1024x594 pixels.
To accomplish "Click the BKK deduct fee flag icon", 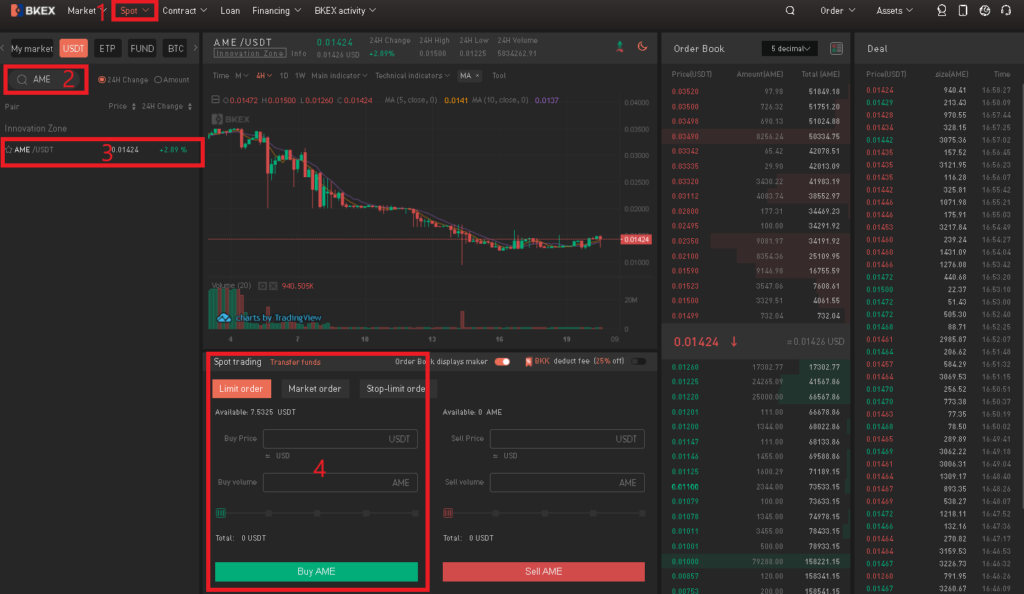I will [x=528, y=362].
